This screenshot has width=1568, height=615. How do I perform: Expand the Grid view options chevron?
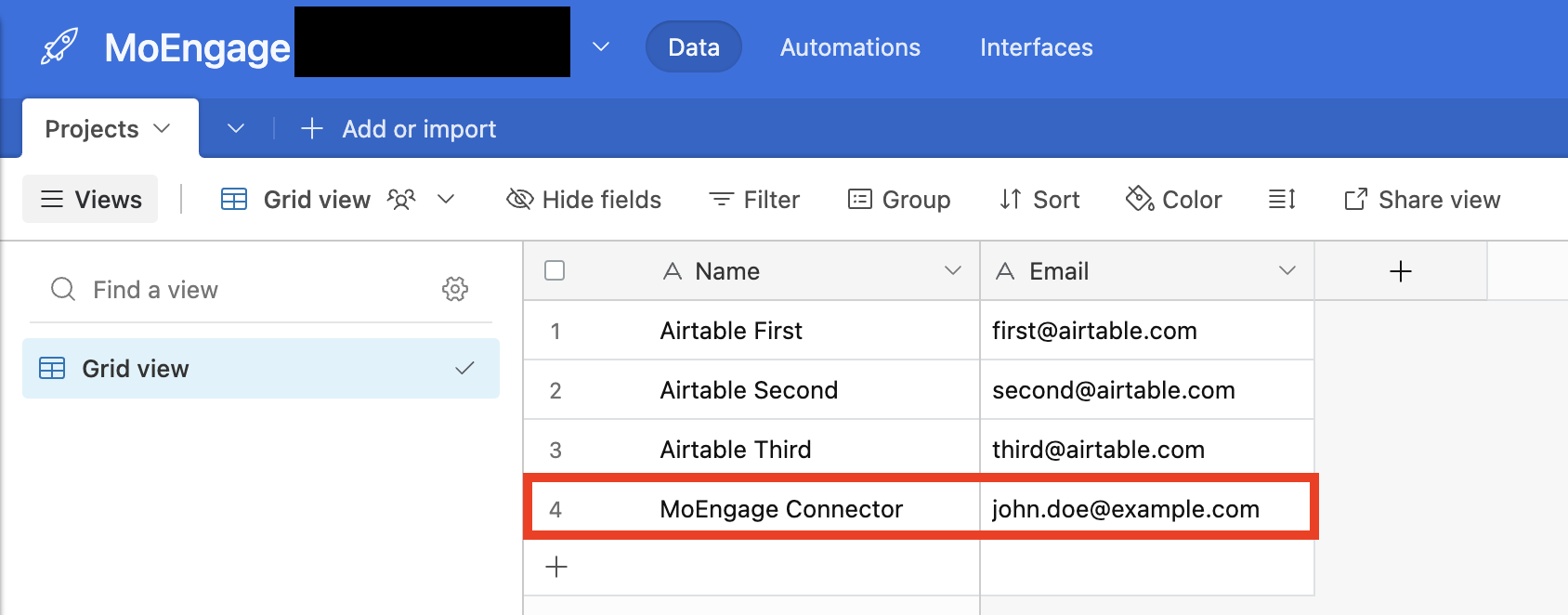(446, 199)
